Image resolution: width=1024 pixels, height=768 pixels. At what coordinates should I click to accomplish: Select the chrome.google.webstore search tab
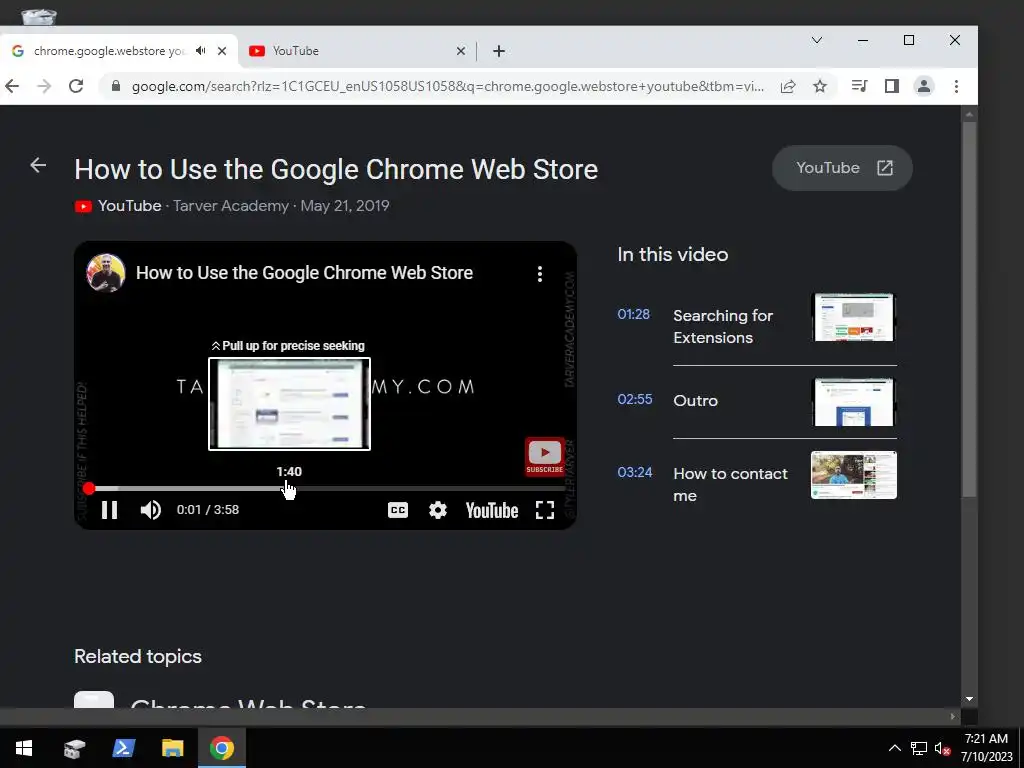(108, 50)
